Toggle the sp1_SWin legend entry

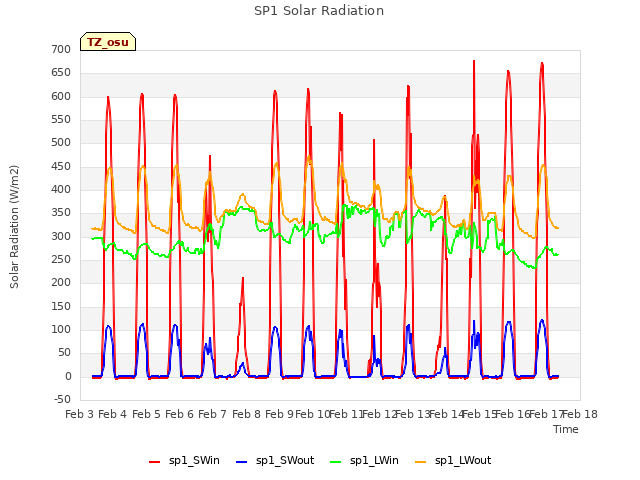184,461
